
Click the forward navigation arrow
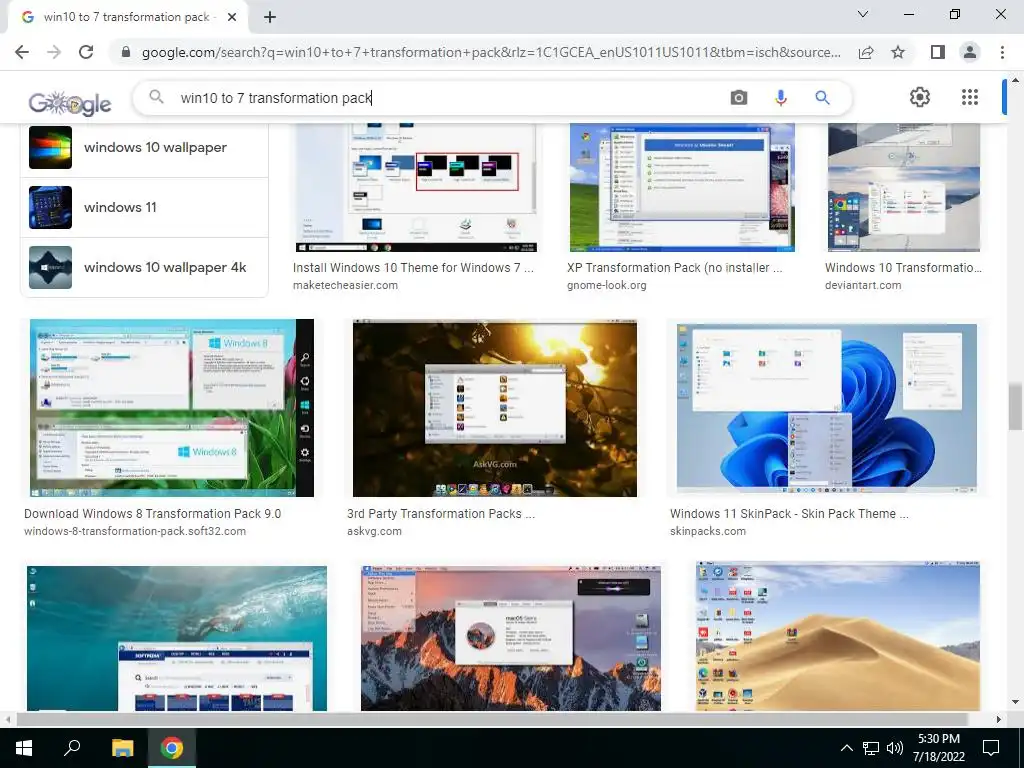(54, 52)
